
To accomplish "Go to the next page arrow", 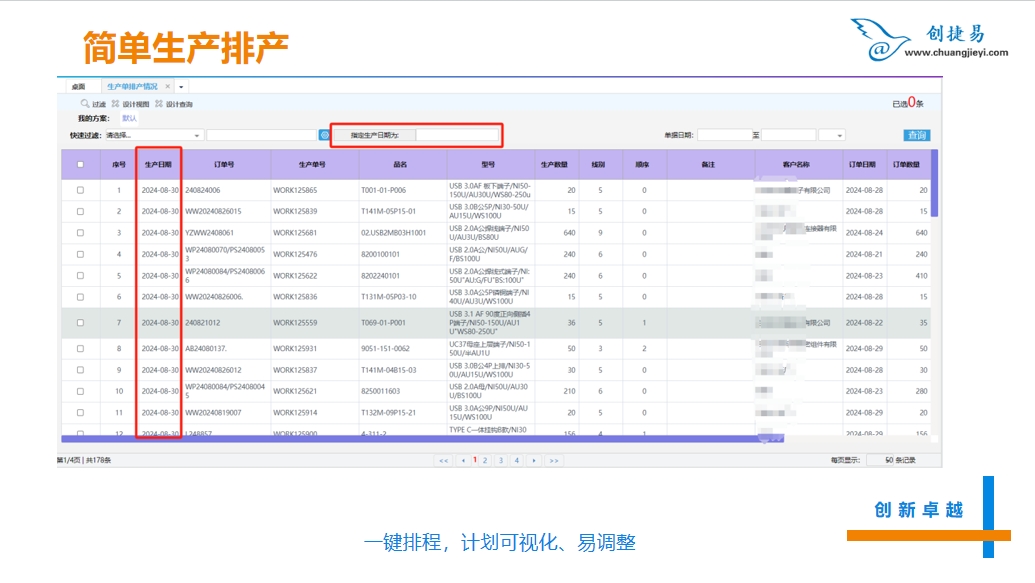I will tap(534, 461).
